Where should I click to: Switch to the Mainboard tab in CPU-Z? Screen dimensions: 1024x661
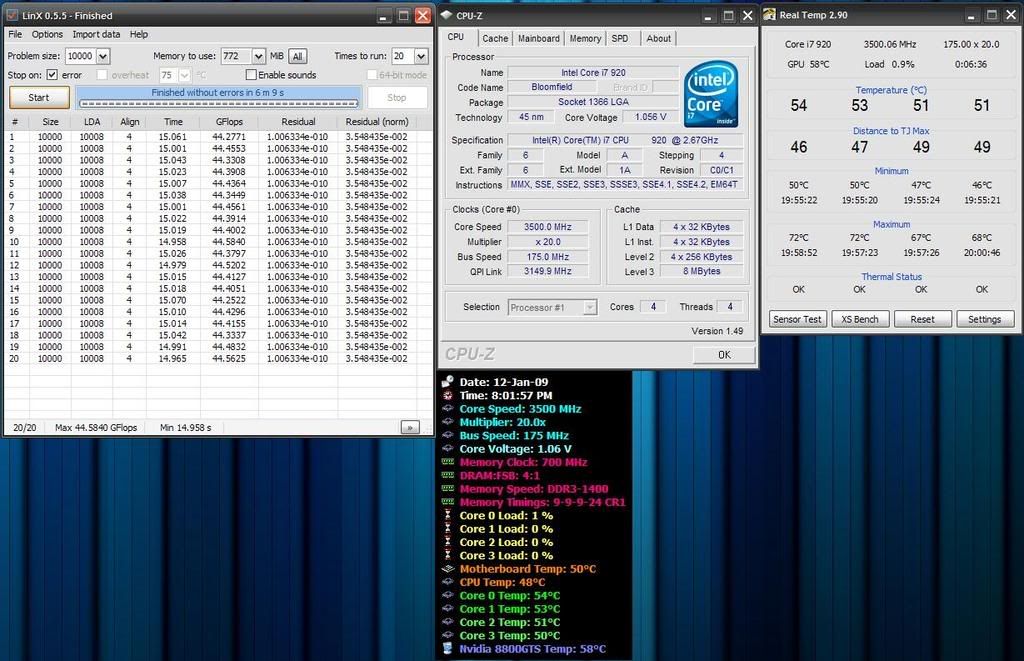pos(539,39)
